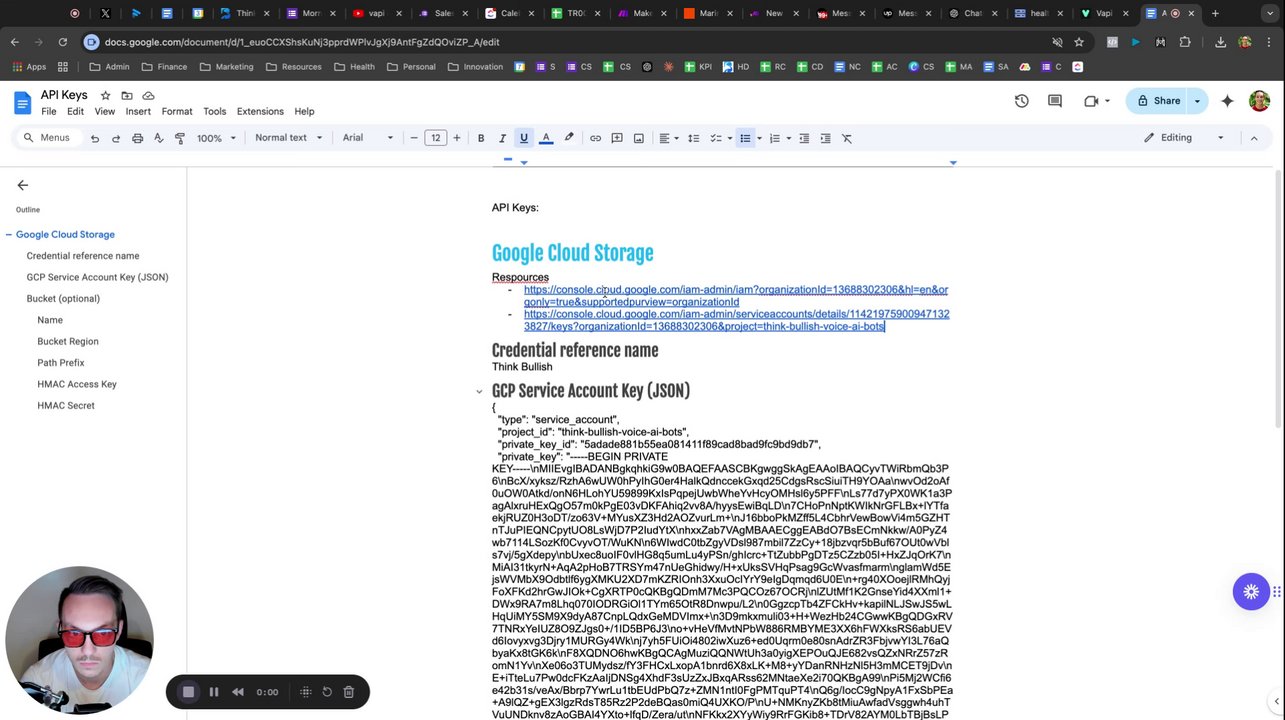The height and width of the screenshot is (720, 1285).
Task: Insert image via toolbar icon
Action: click(638, 138)
